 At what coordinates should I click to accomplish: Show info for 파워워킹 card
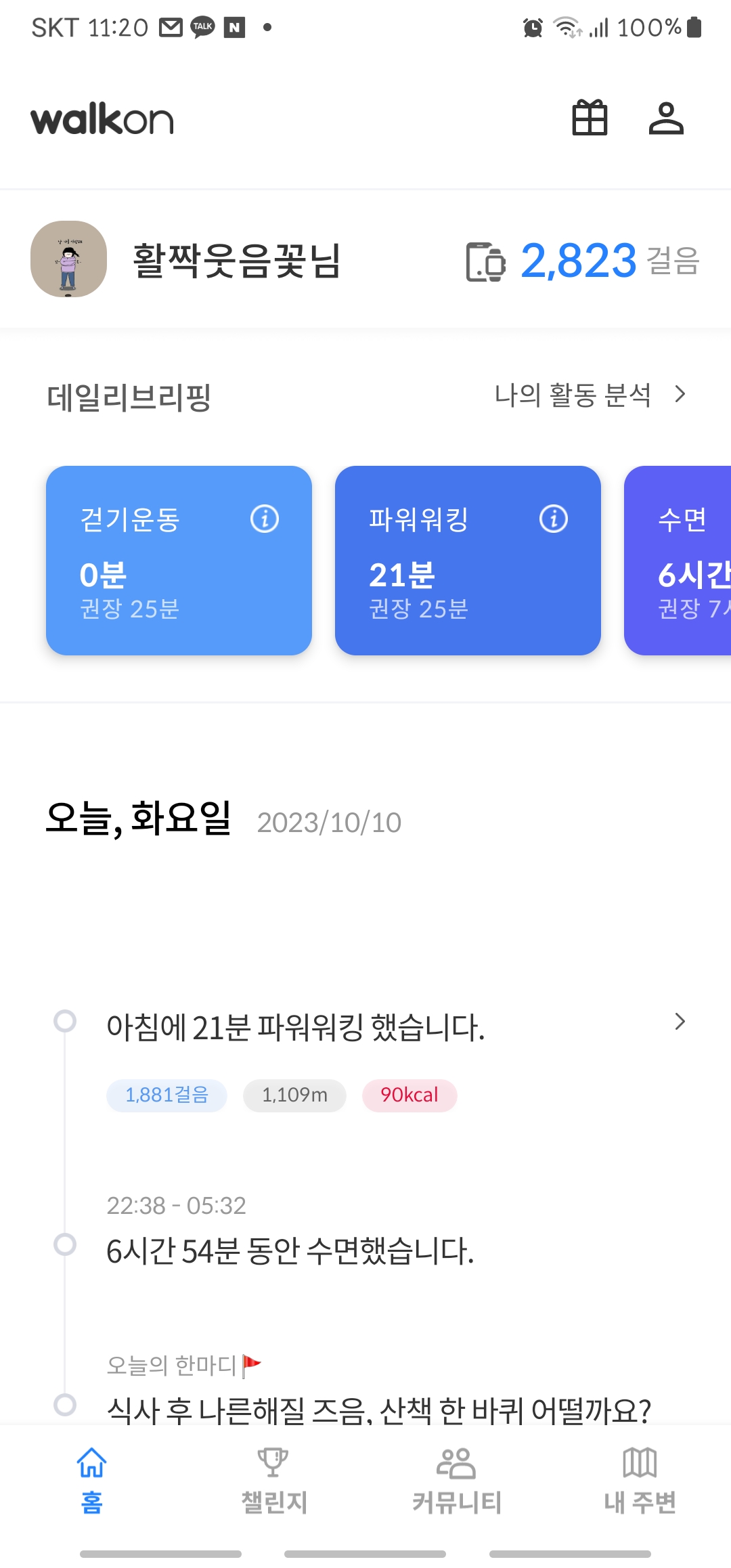tap(554, 519)
